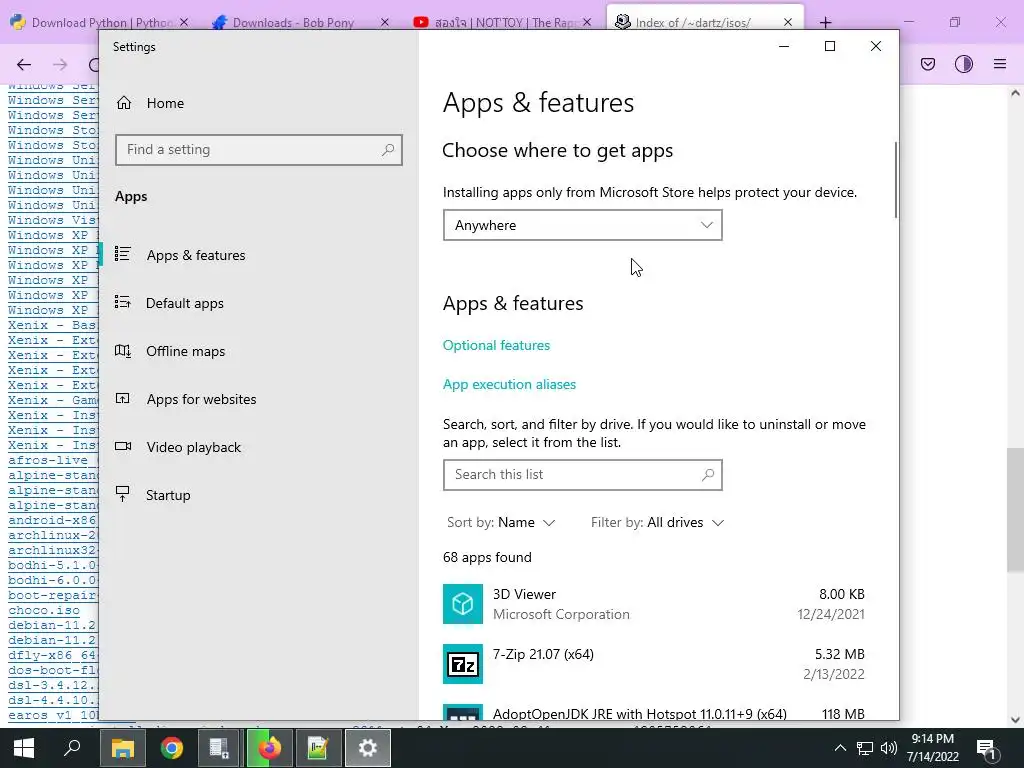Close the Index of /~dartz/isos/ tab
The width and height of the screenshot is (1024, 768).
pyautogui.click(x=788, y=22)
